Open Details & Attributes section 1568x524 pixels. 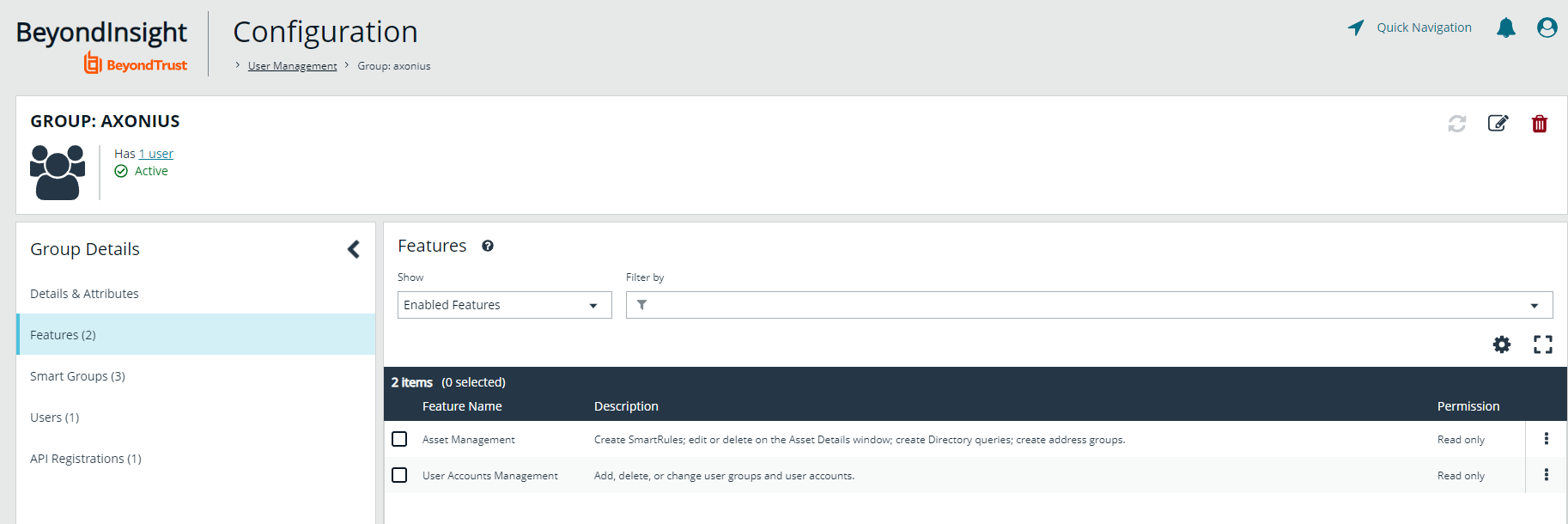pyautogui.click(x=196, y=294)
